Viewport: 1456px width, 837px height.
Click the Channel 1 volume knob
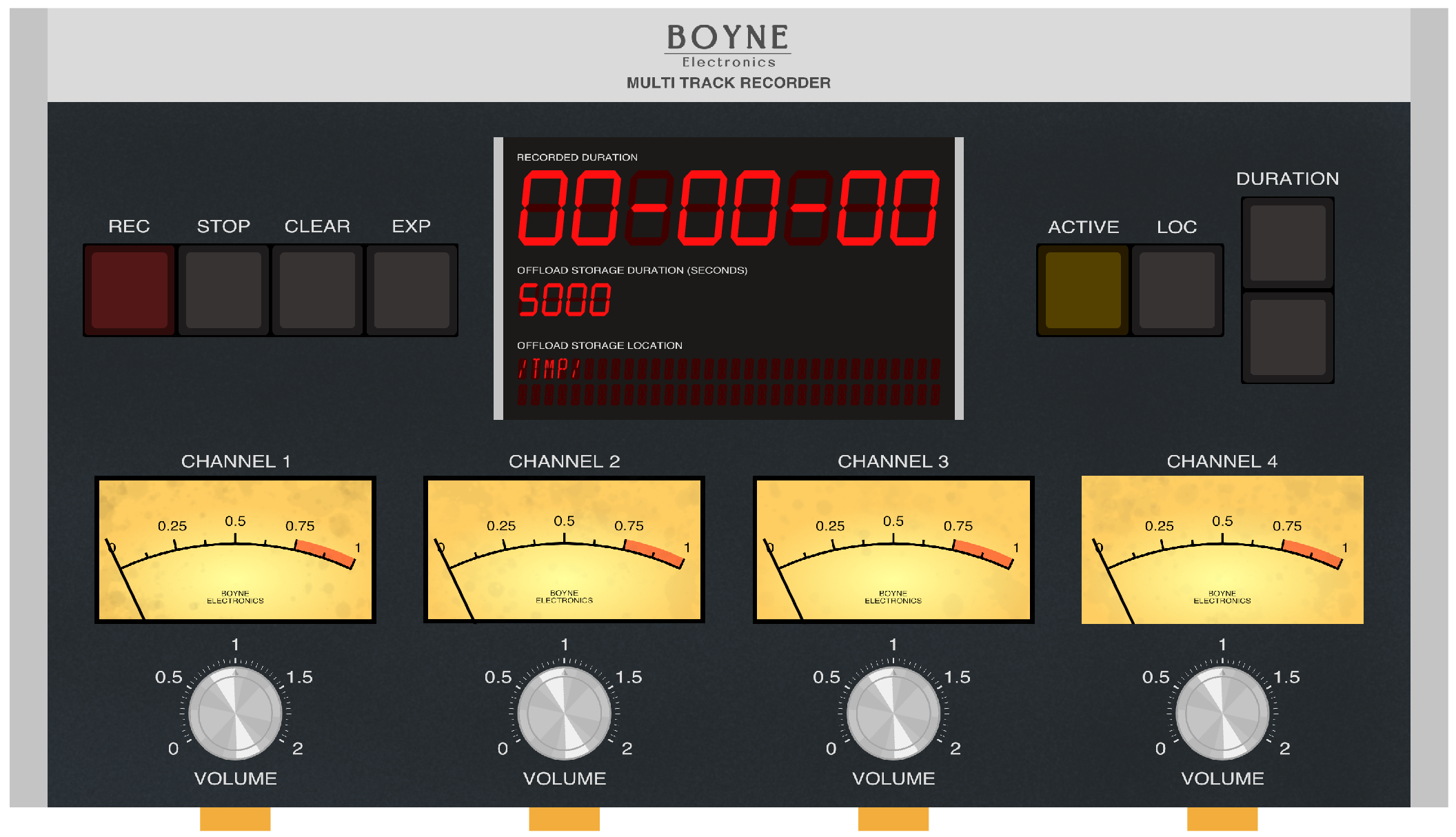[x=235, y=713]
